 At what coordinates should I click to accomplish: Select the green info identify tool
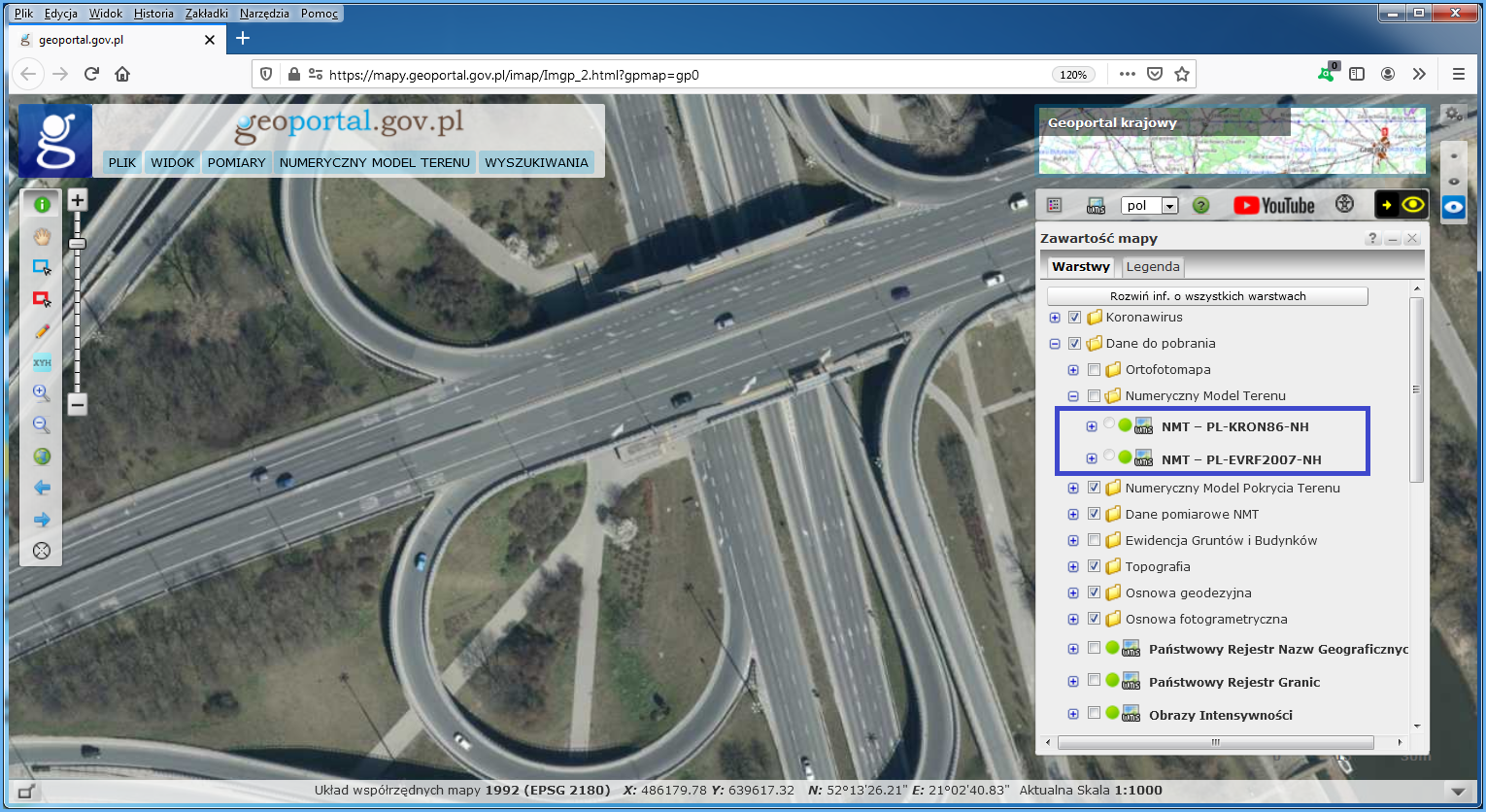click(42, 204)
